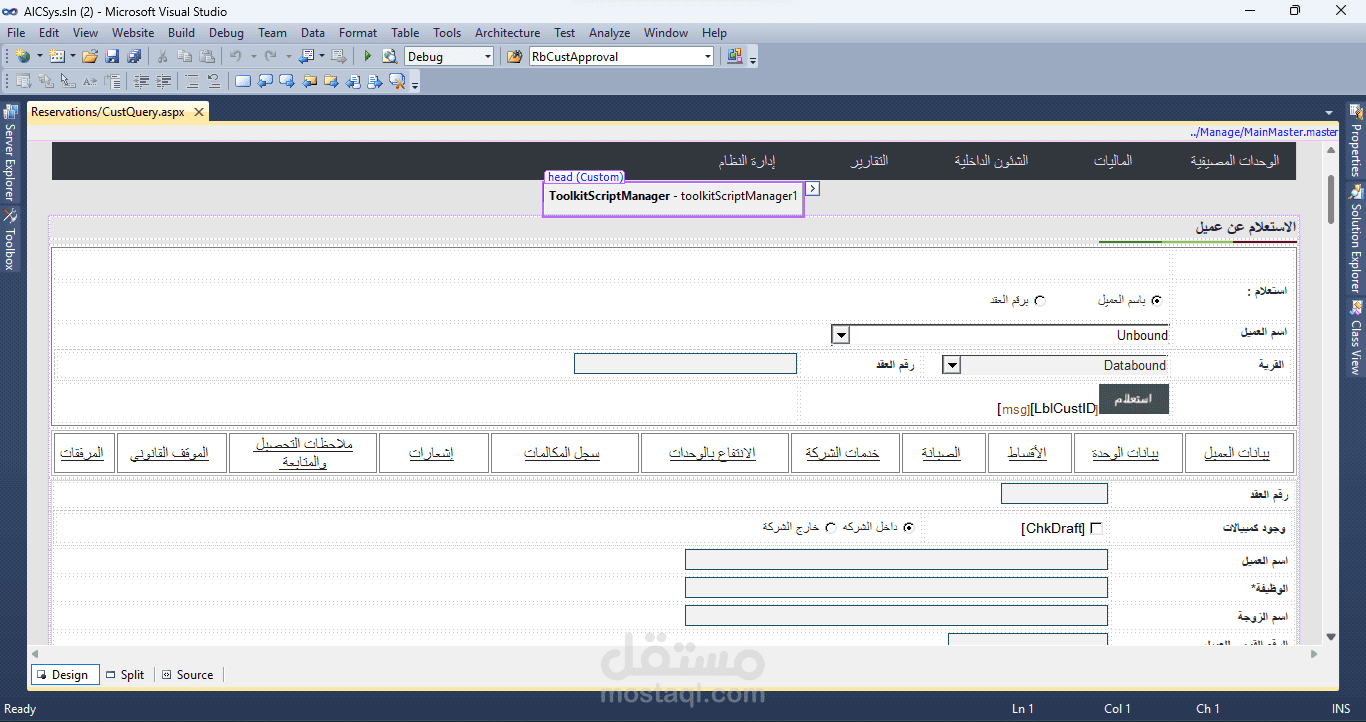
Task: Click the Navigate Forward icon
Action: pyautogui.click(x=339, y=56)
